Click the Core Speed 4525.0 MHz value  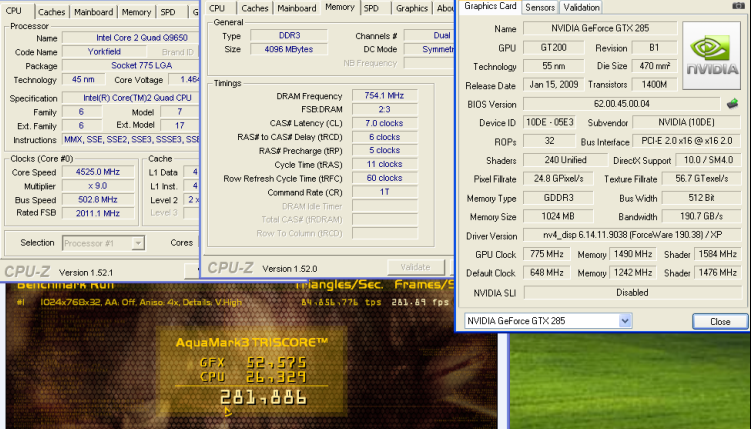click(98, 172)
